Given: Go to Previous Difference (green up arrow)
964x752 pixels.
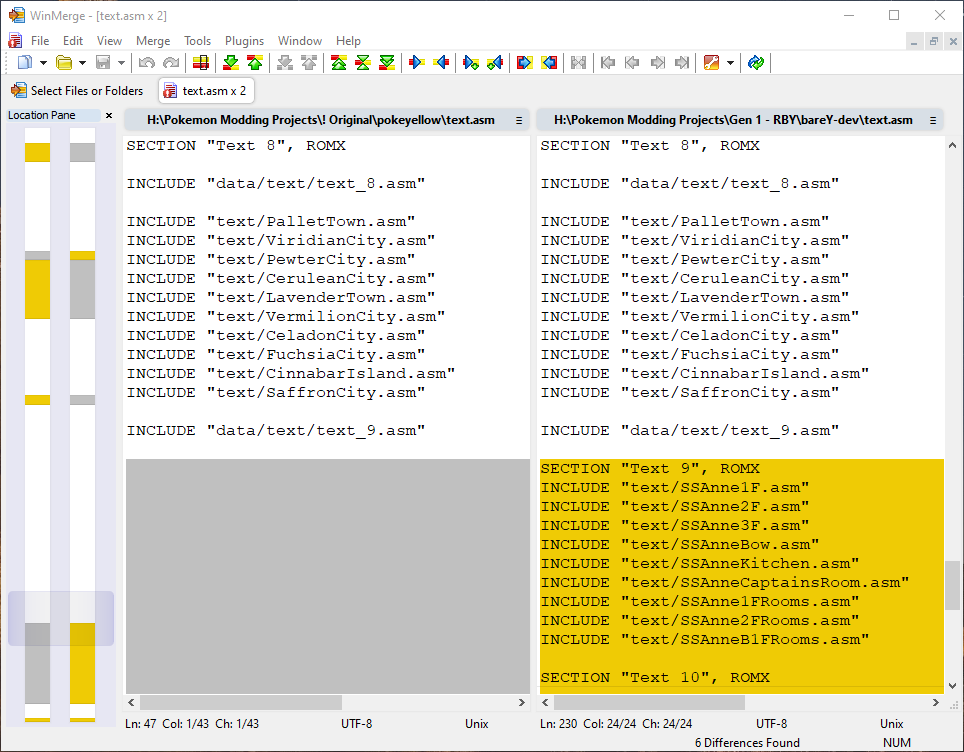Looking at the screenshot, I should pos(255,63).
